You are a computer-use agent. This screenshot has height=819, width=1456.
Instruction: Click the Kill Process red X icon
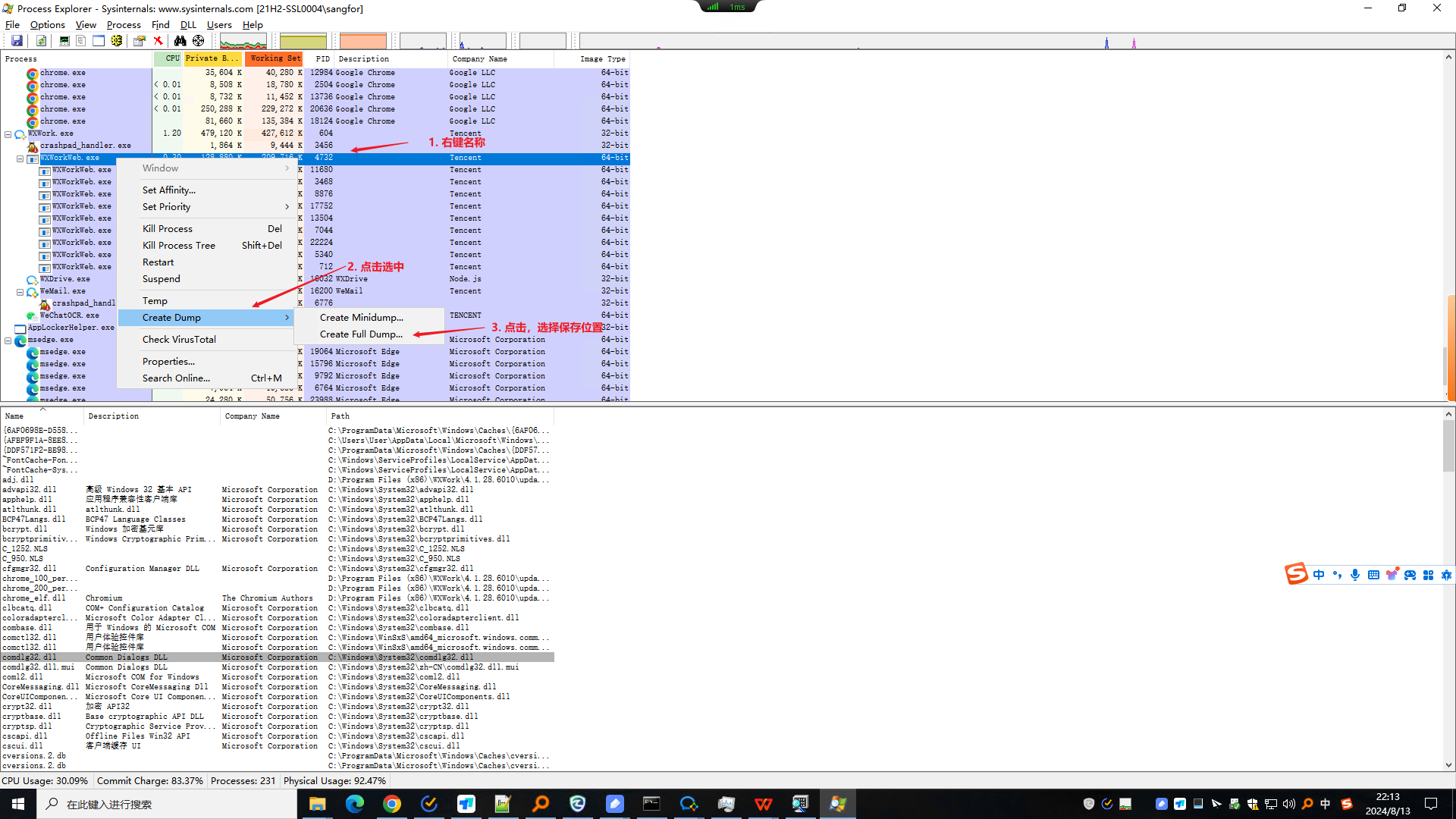coord(158,41)
